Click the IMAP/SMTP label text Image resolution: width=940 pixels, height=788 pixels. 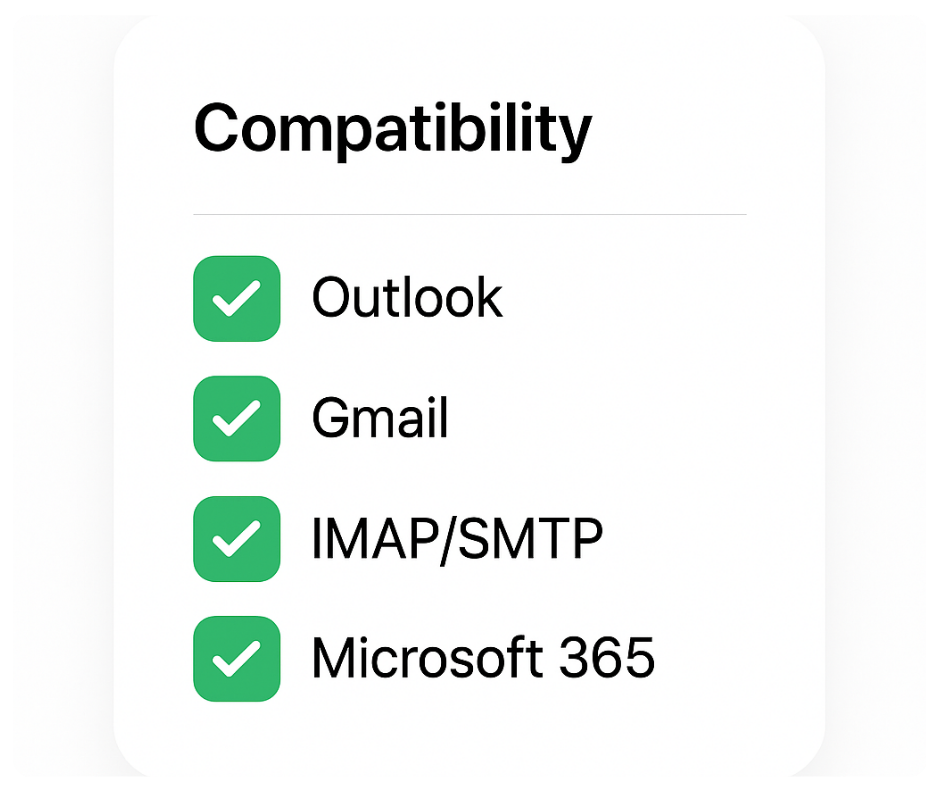pyautogui.click(x=457, y=539)
